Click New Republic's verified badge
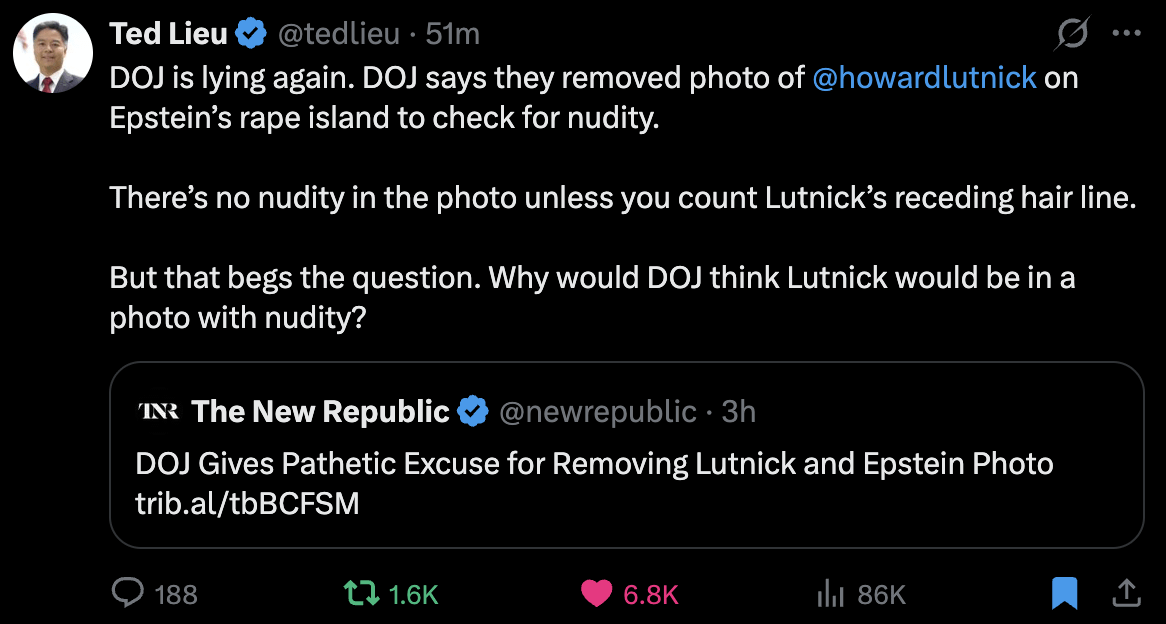The width and height of the screenshot is (1166, 624). (x=473, y=411)
